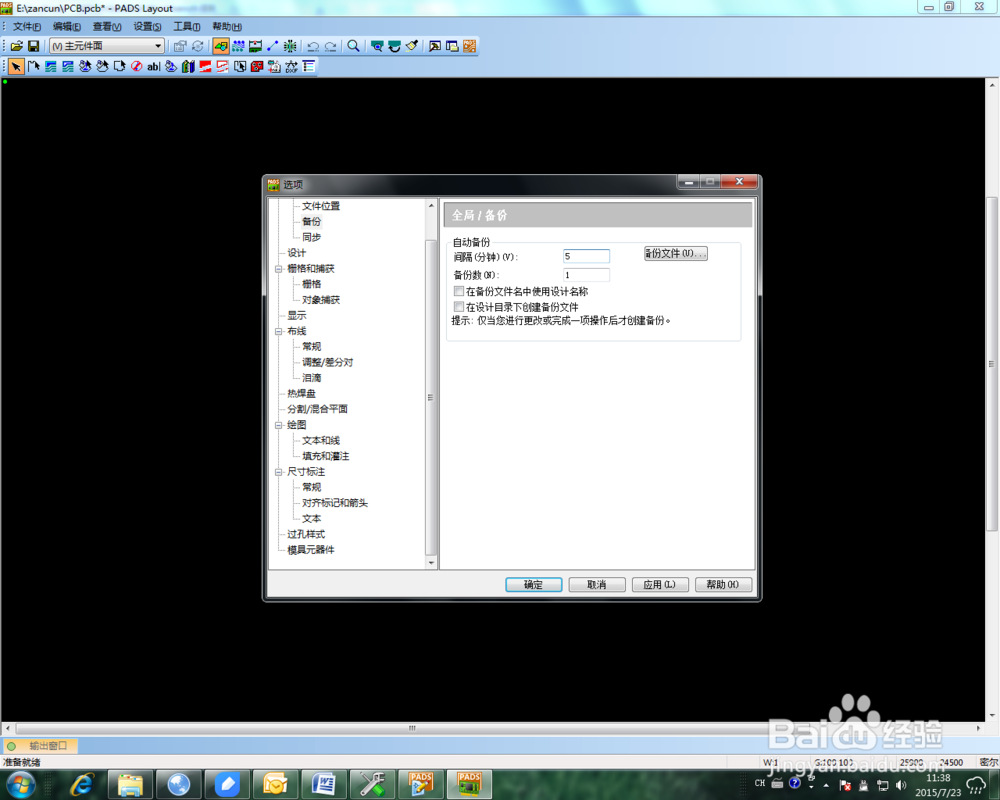Select 显示 in options tree
This screenshot has height=800, width=1000.
coord(296,315)
